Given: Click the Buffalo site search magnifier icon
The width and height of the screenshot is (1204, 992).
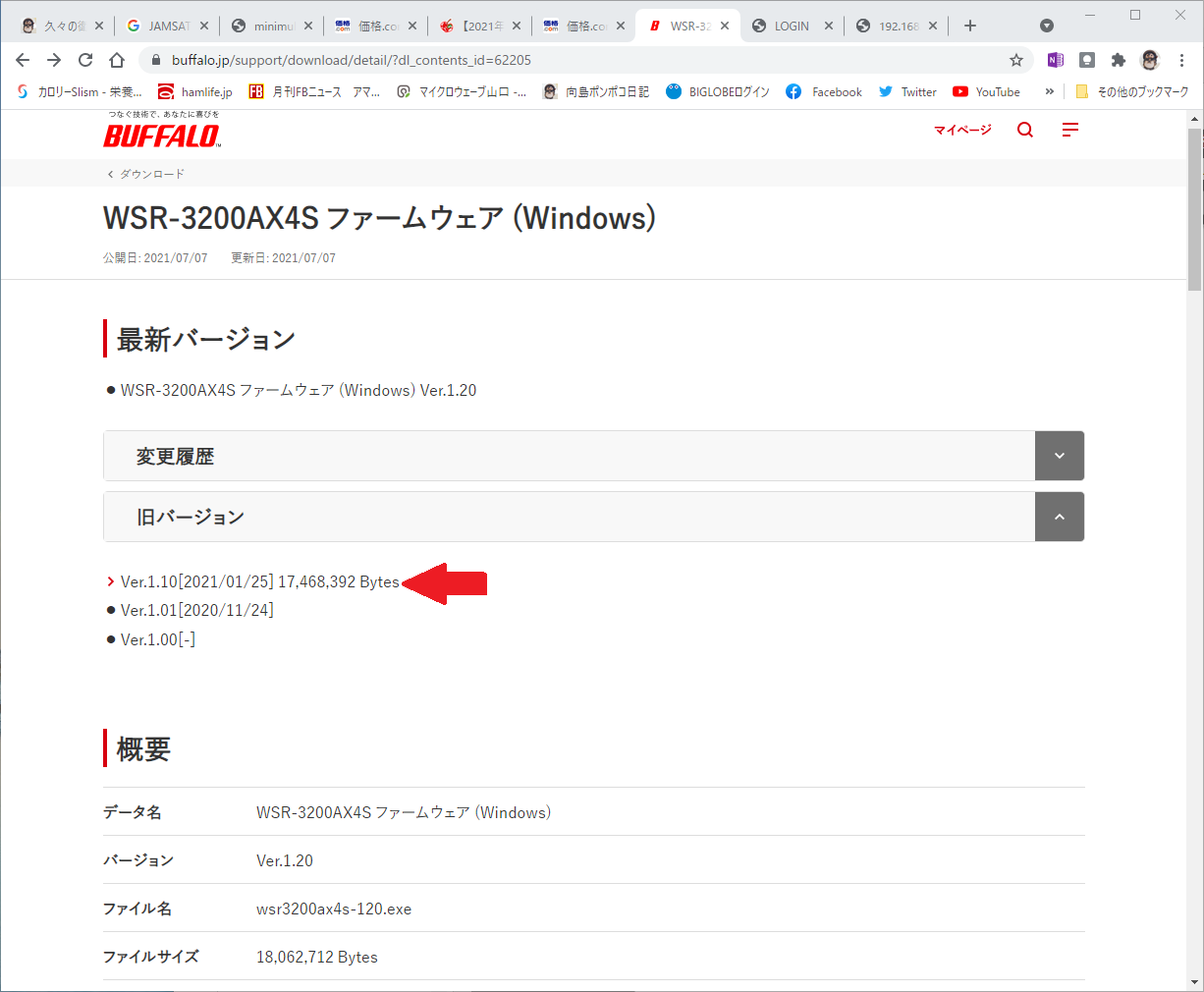Looking at the screenshot, I should click(1025, 130).
